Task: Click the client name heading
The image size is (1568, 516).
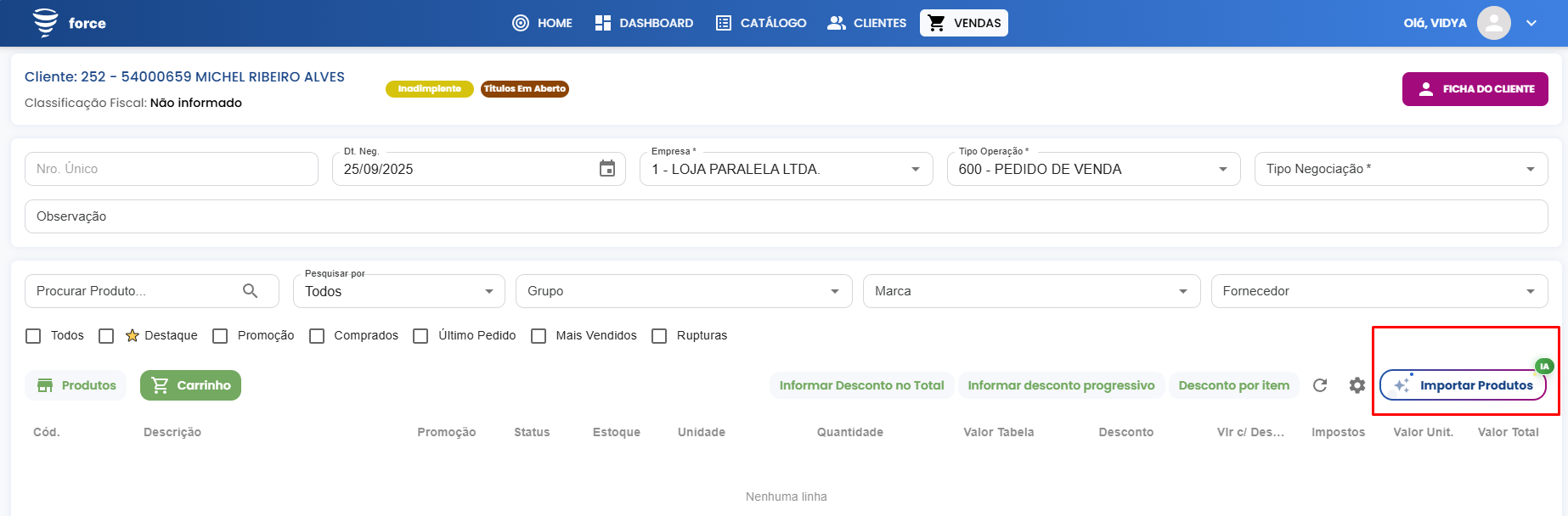Action: [184, 76]
